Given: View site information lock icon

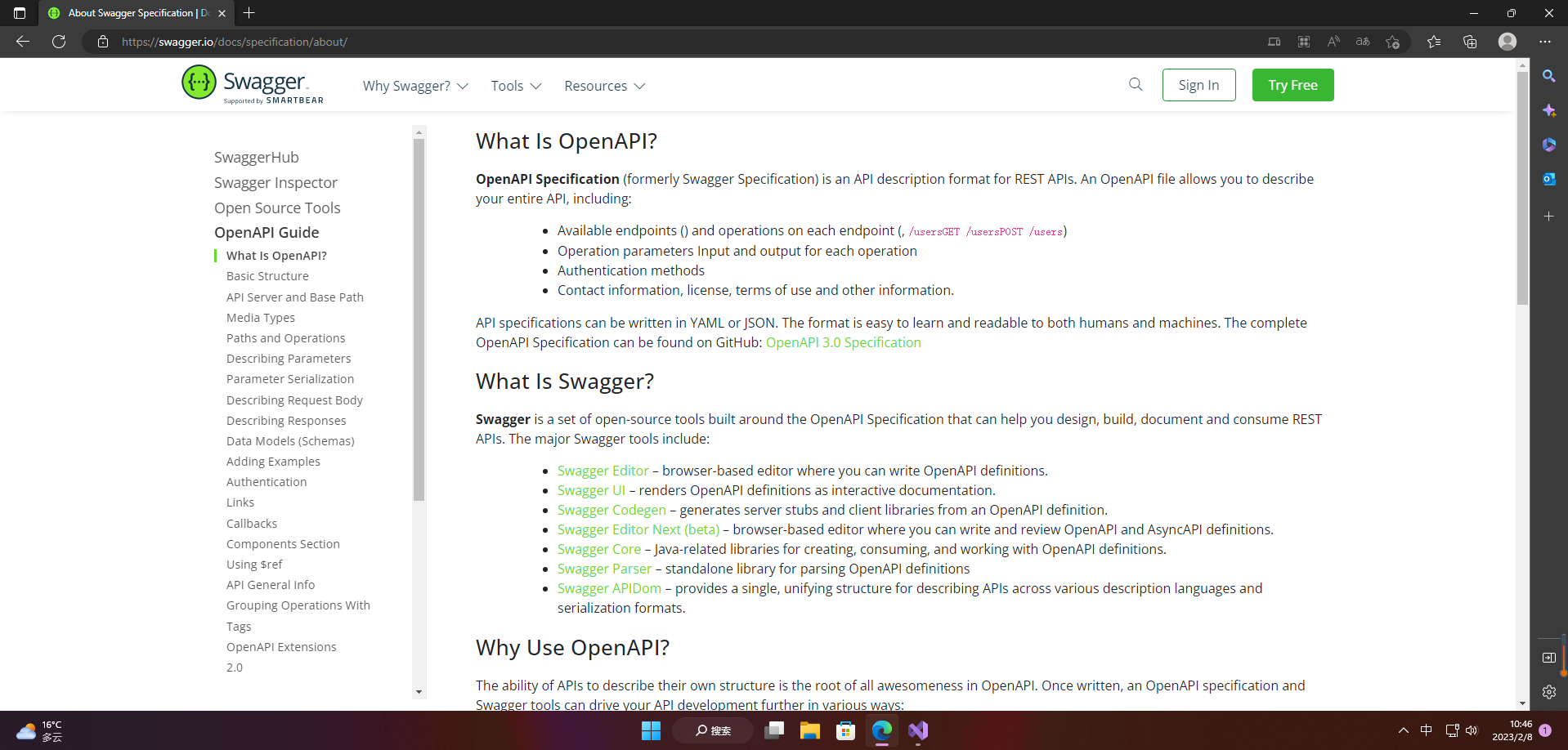Looking at the screenshot, I should click(x=103, y=42).
